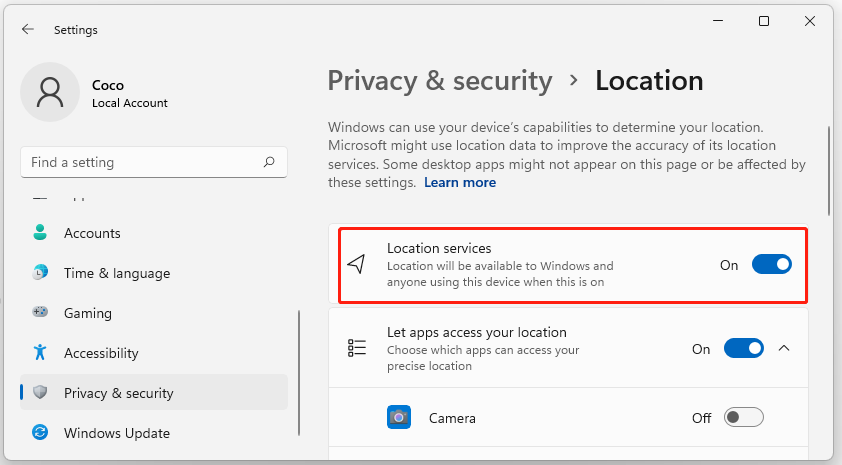The height and width of the screenshot is (465, 842).
Task: Open Time & language settings
Action: pos(154,273)
